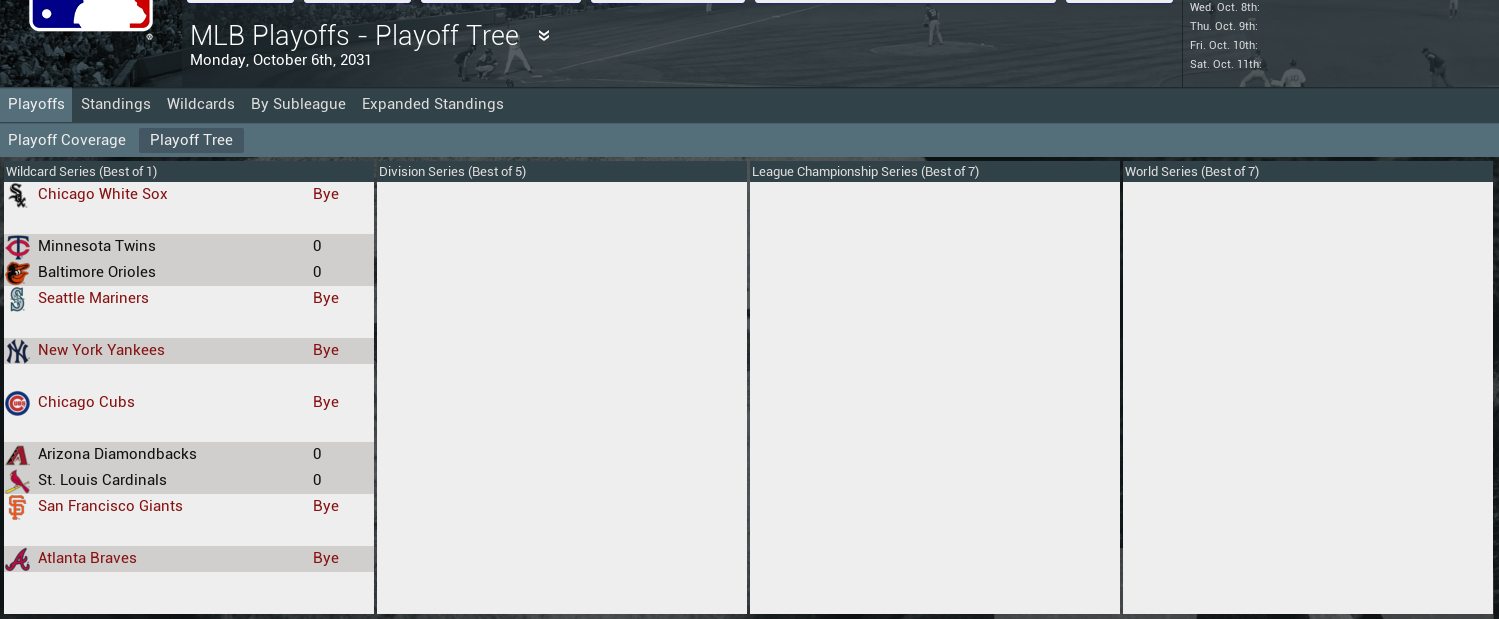Click the Fri. Oct. 10th schedule entry

pyautogui.click(x=1224, y=45)
